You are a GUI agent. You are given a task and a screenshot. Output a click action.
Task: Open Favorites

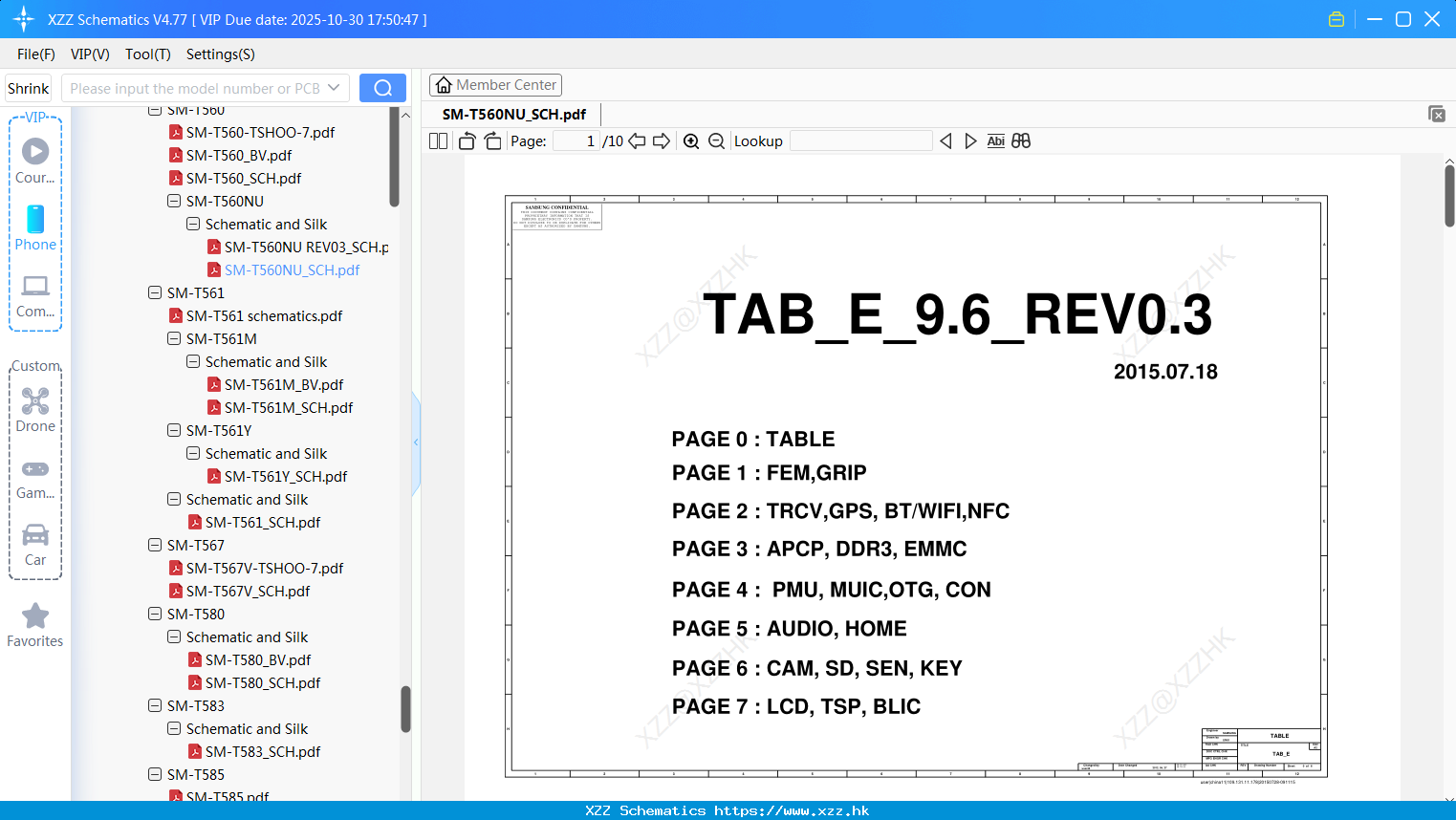tap(35, 626)
